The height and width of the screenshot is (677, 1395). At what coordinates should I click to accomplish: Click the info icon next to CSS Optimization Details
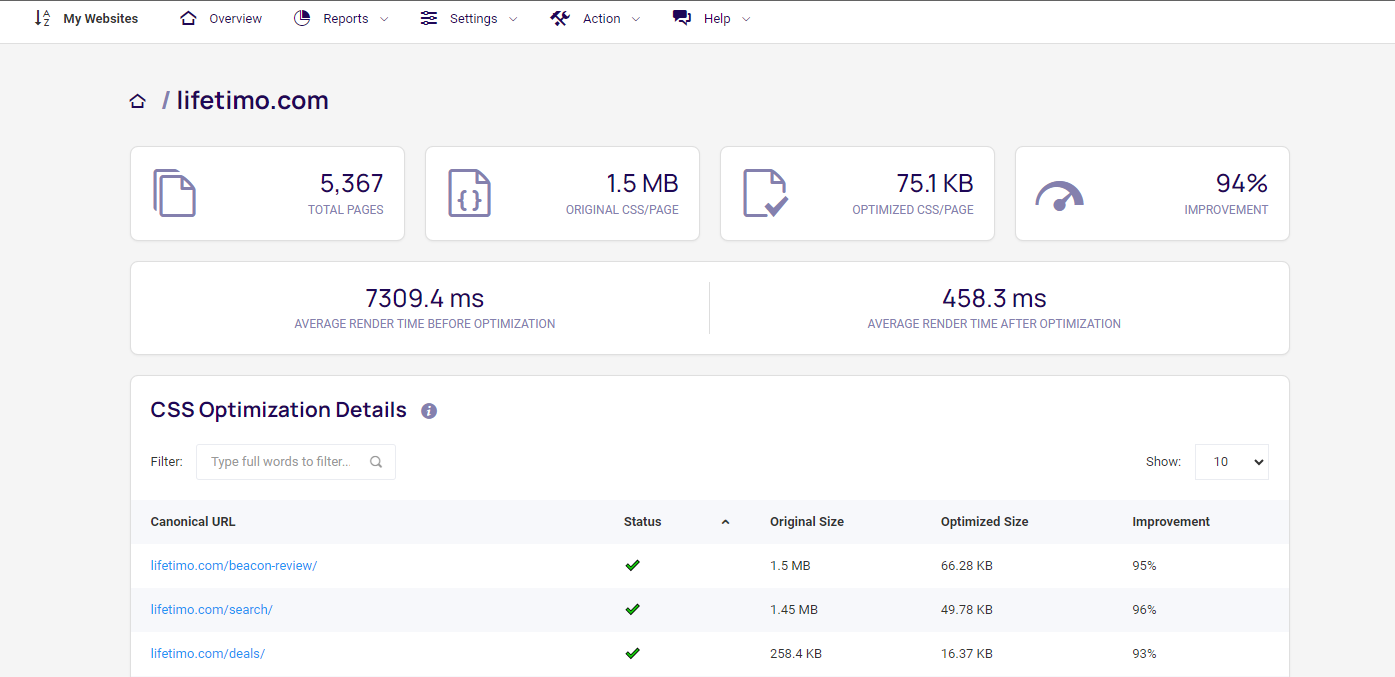428,410
